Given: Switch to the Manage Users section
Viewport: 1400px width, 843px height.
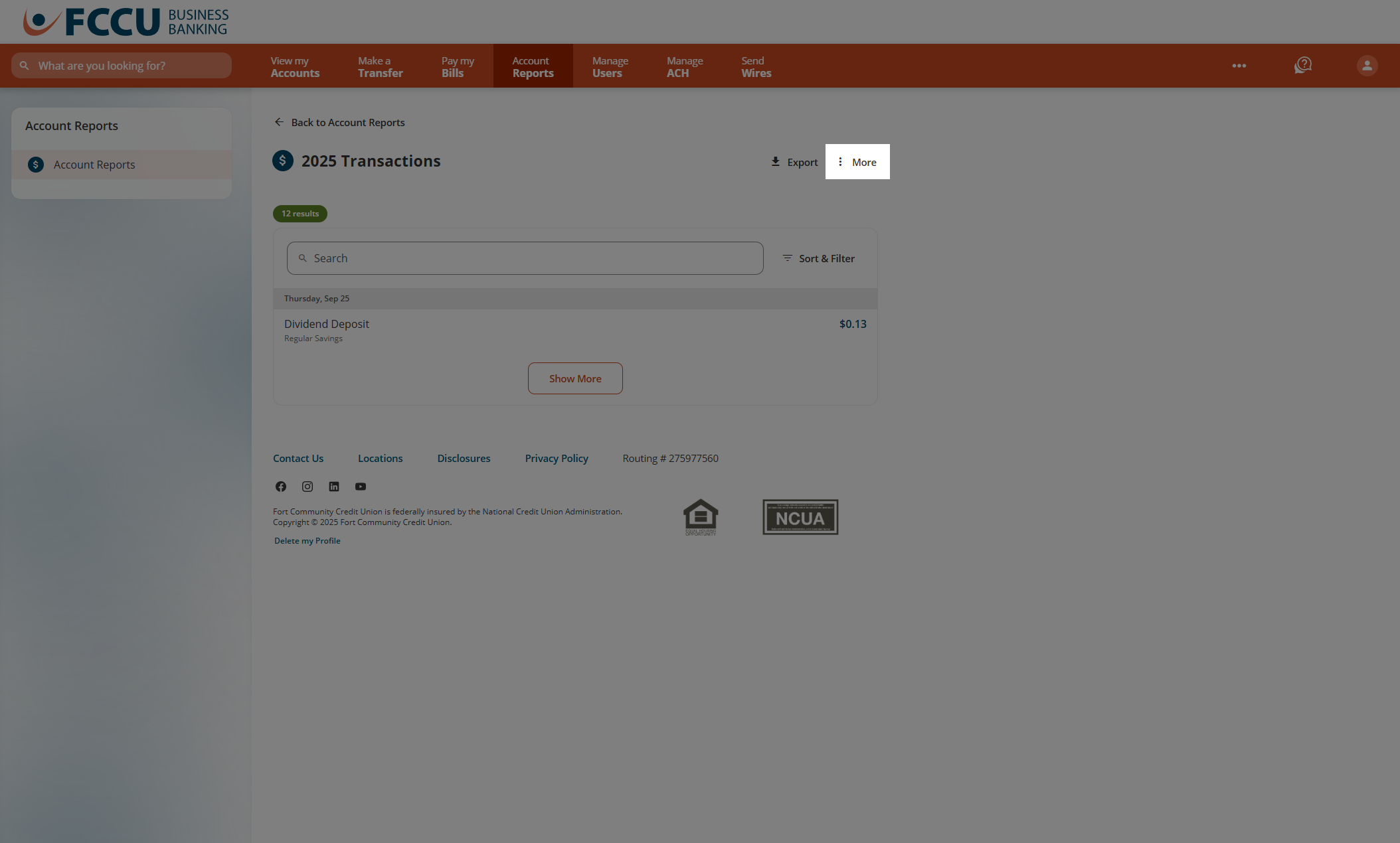Looking at the screenshot, I should tap(609, 66).
